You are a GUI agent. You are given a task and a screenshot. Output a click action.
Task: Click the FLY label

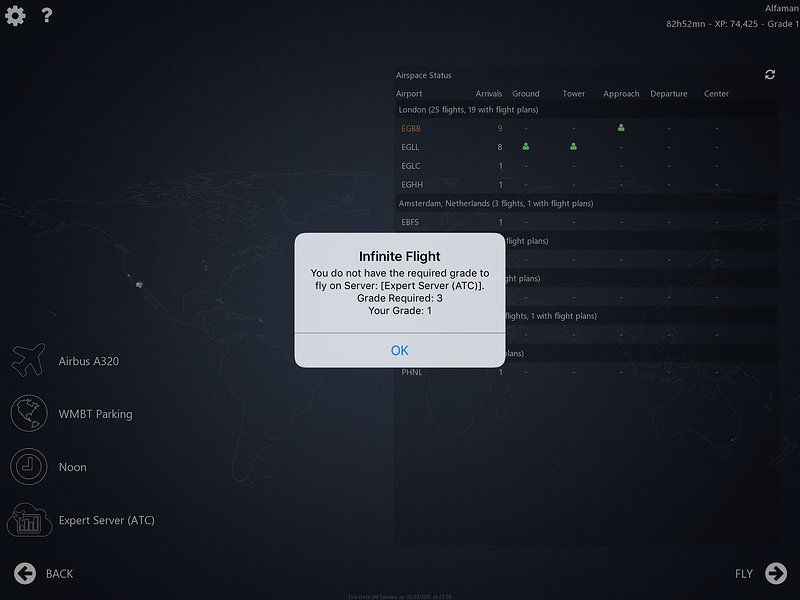click(x=743, y=574)
